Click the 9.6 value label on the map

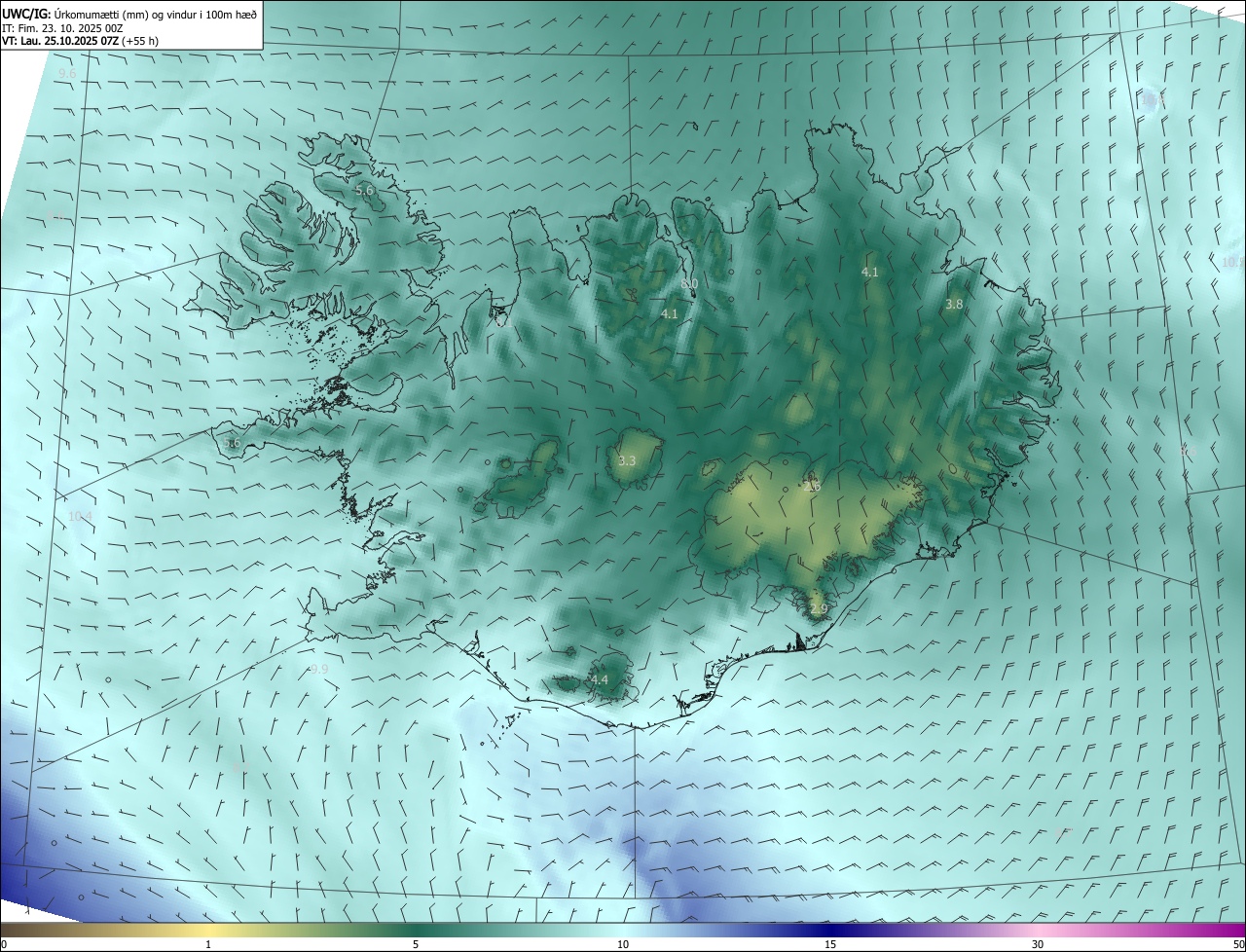click(x=67, y=74)
